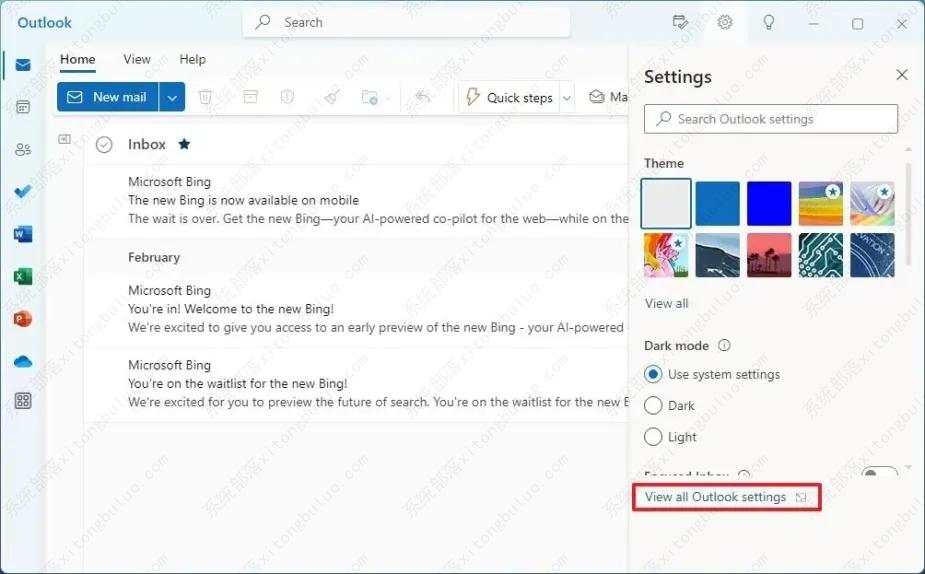Image resolution: width=925 pixels, height=574 pixels.
Task: Click the Delete trash can icon
Action: (x=205, y=97)
